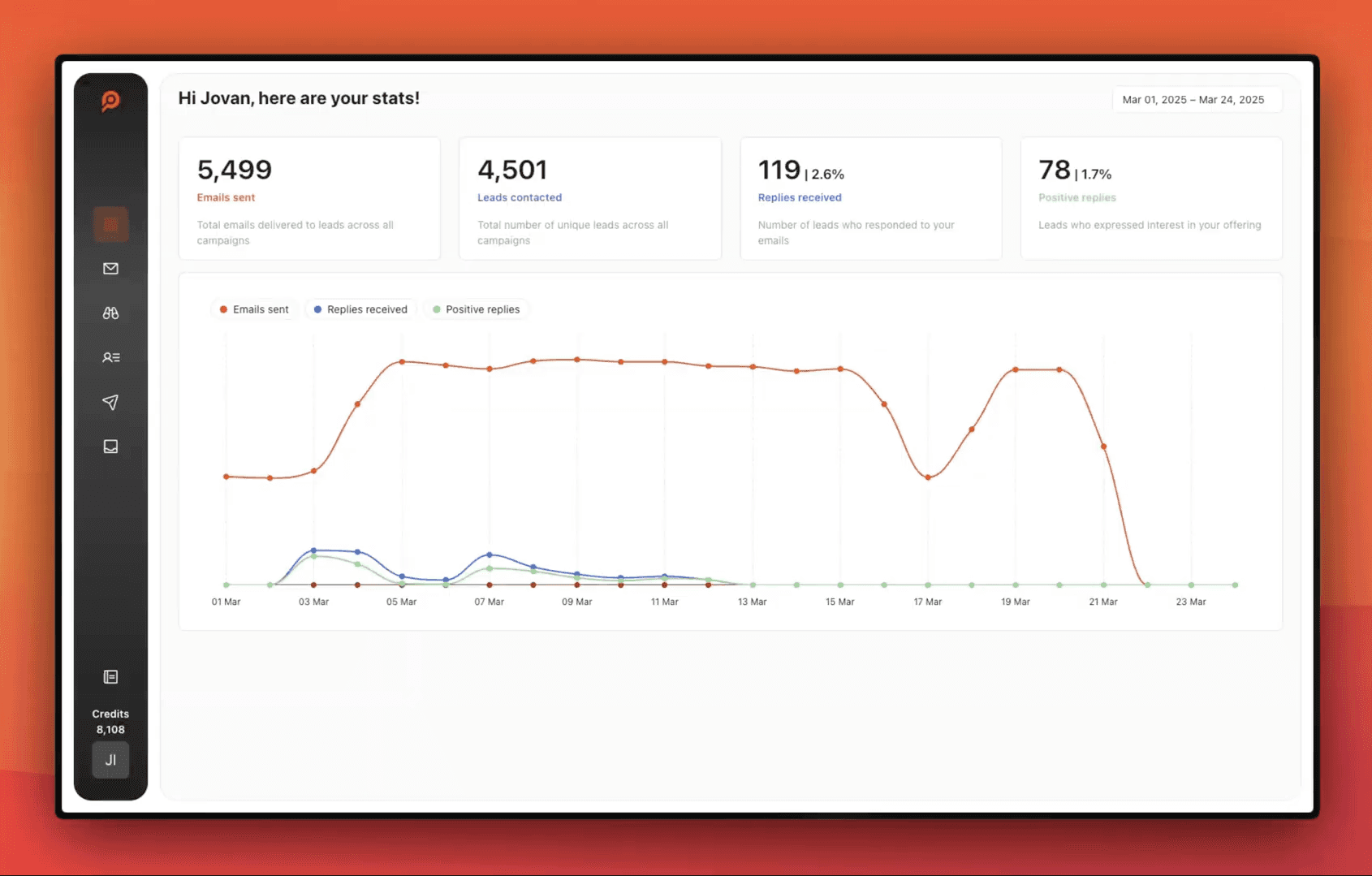Image resolution: width=1372 pixels, height=876 pixels.
Task: Open the paper plane campaigns icon
Action: click(110, 402)
